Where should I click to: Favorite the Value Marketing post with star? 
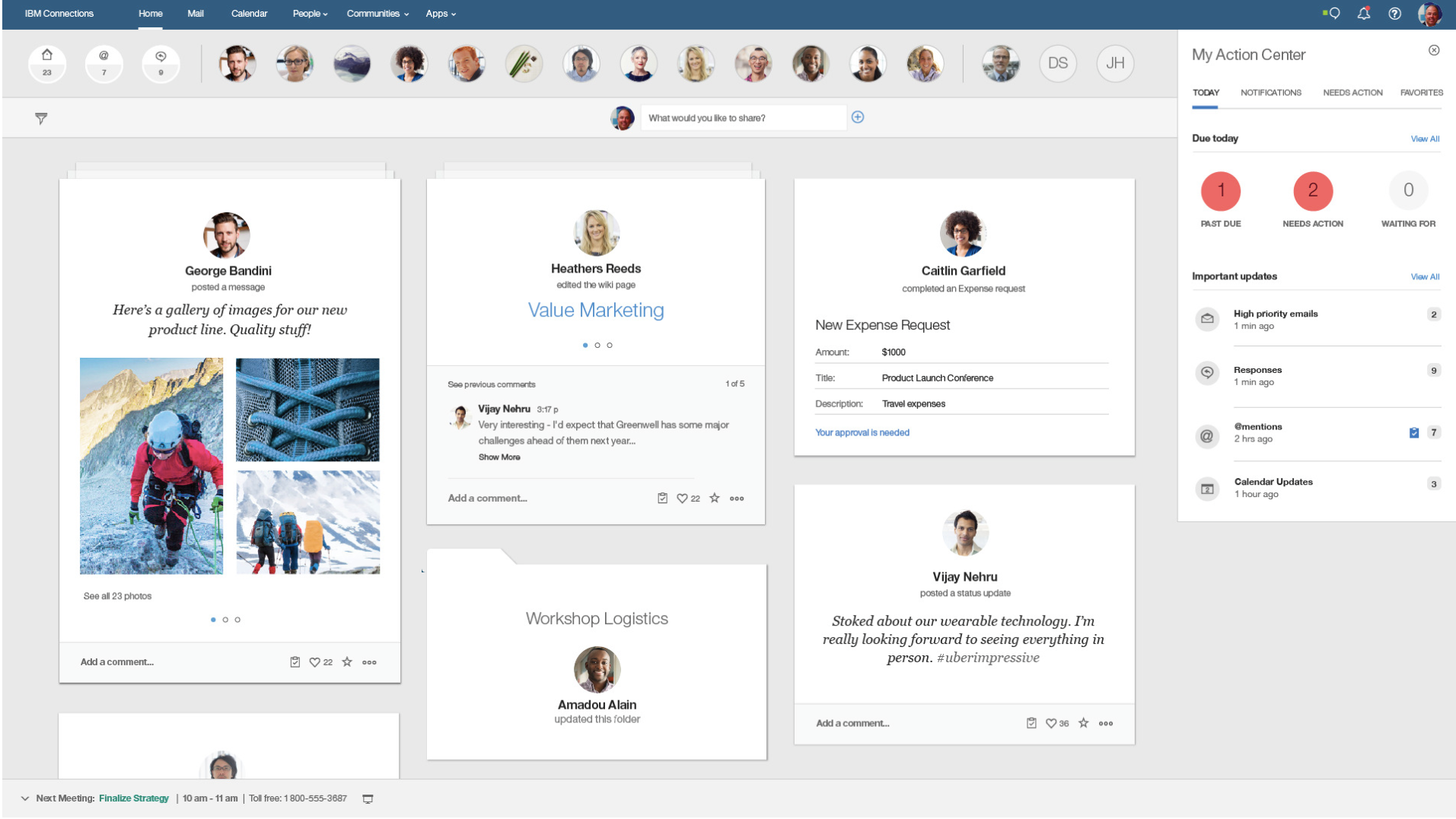[715, 498]
